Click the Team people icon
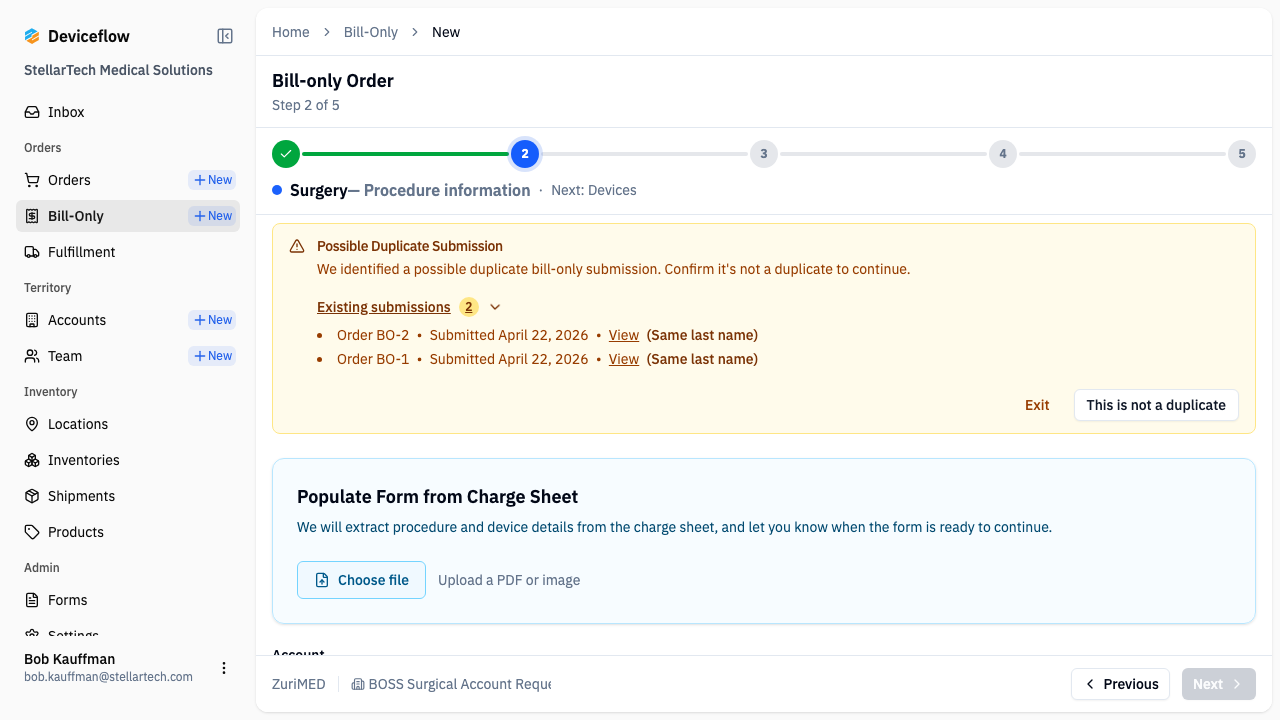This screenshot has height=720, width=1280. click(32, 356)
